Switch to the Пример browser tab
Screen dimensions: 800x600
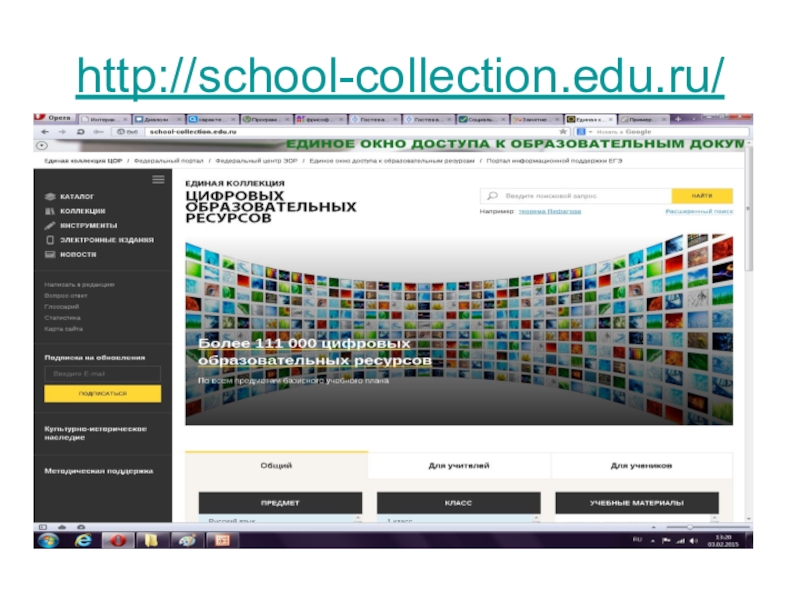click(644, 119)
